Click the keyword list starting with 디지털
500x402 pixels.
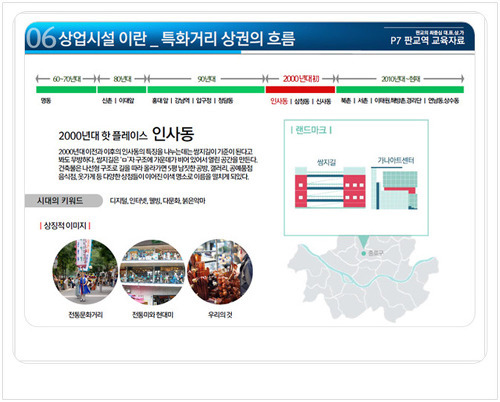coord(157,201)
